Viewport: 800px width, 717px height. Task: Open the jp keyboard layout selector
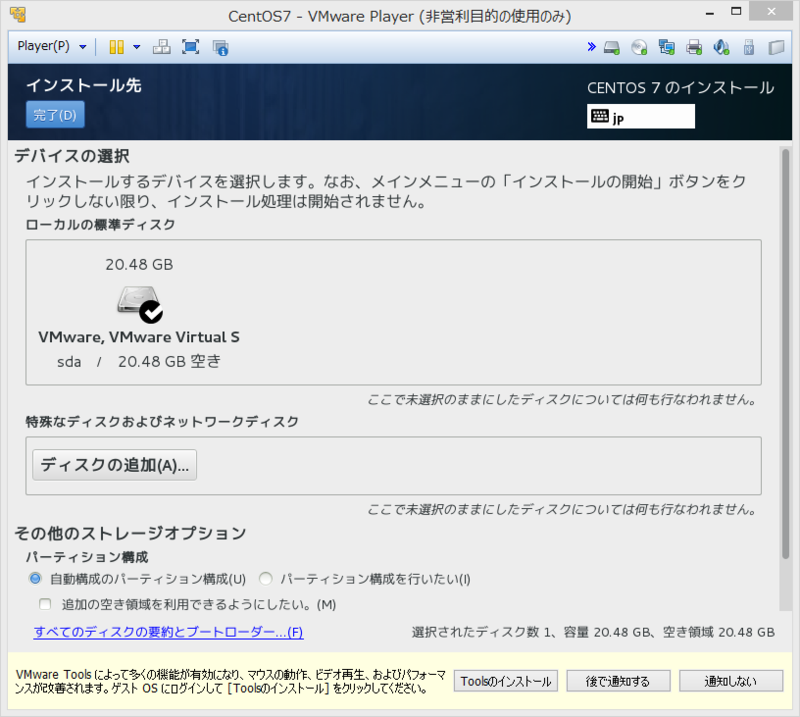point(640,116)
